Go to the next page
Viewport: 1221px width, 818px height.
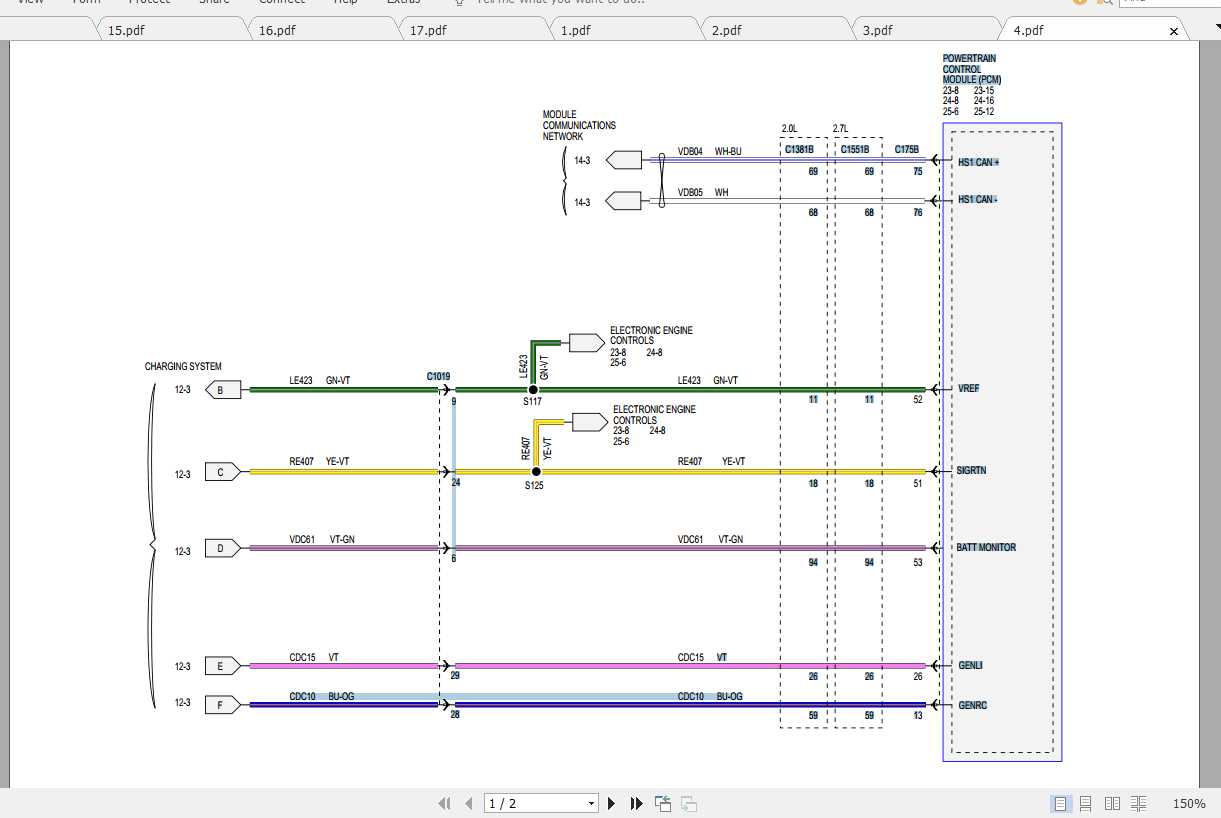(612, 803)
